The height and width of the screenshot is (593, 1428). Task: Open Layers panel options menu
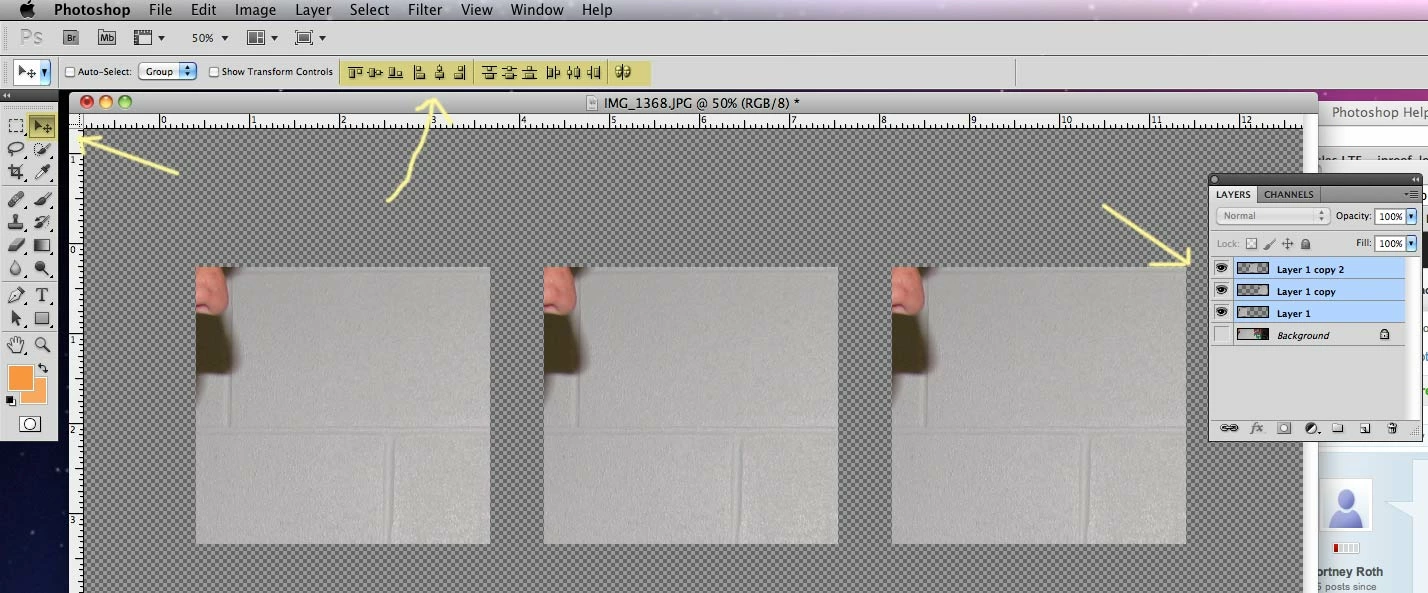1411,194
